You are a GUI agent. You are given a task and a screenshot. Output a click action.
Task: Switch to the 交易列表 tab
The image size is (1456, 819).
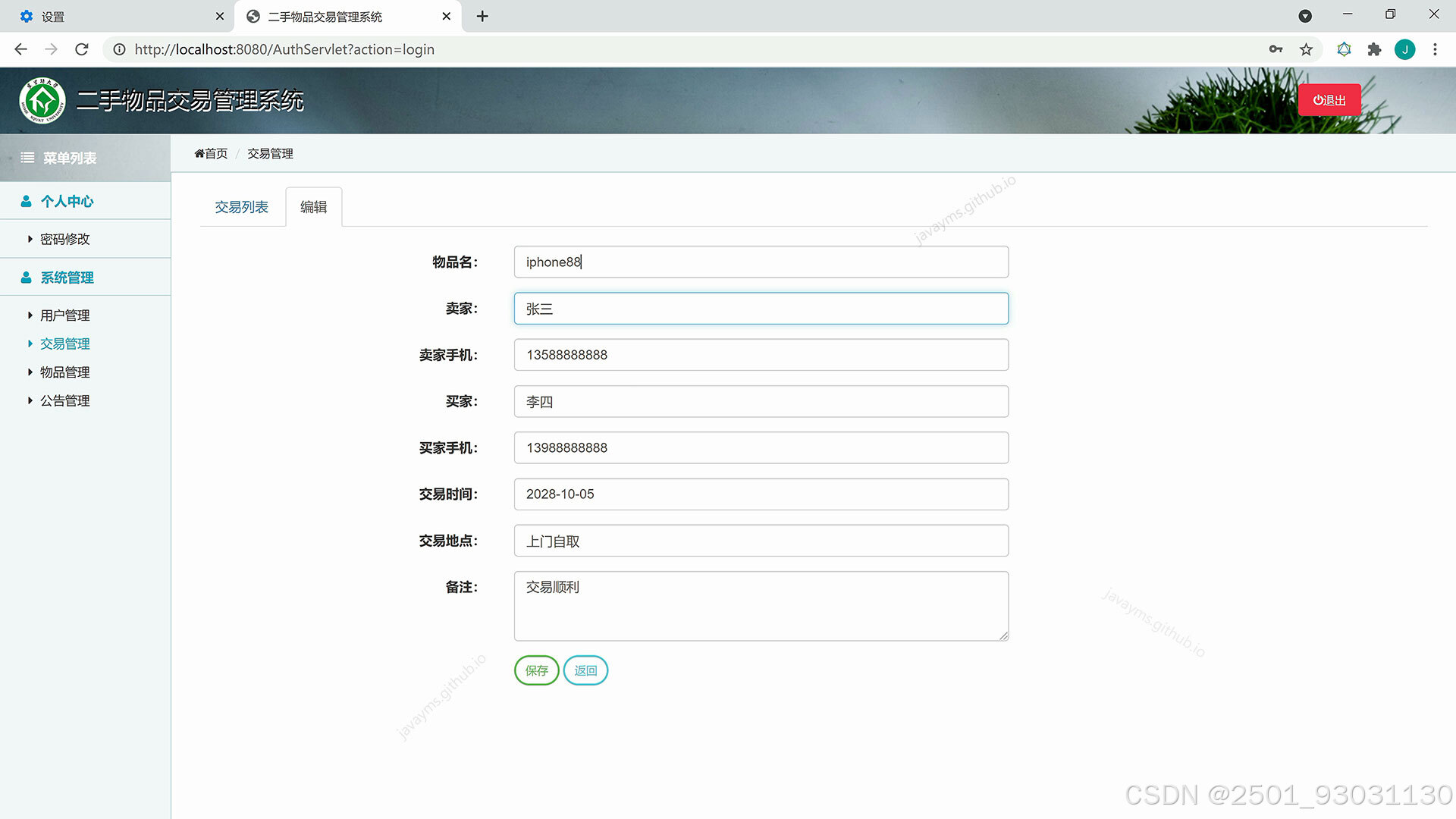[x=241, y=207]
